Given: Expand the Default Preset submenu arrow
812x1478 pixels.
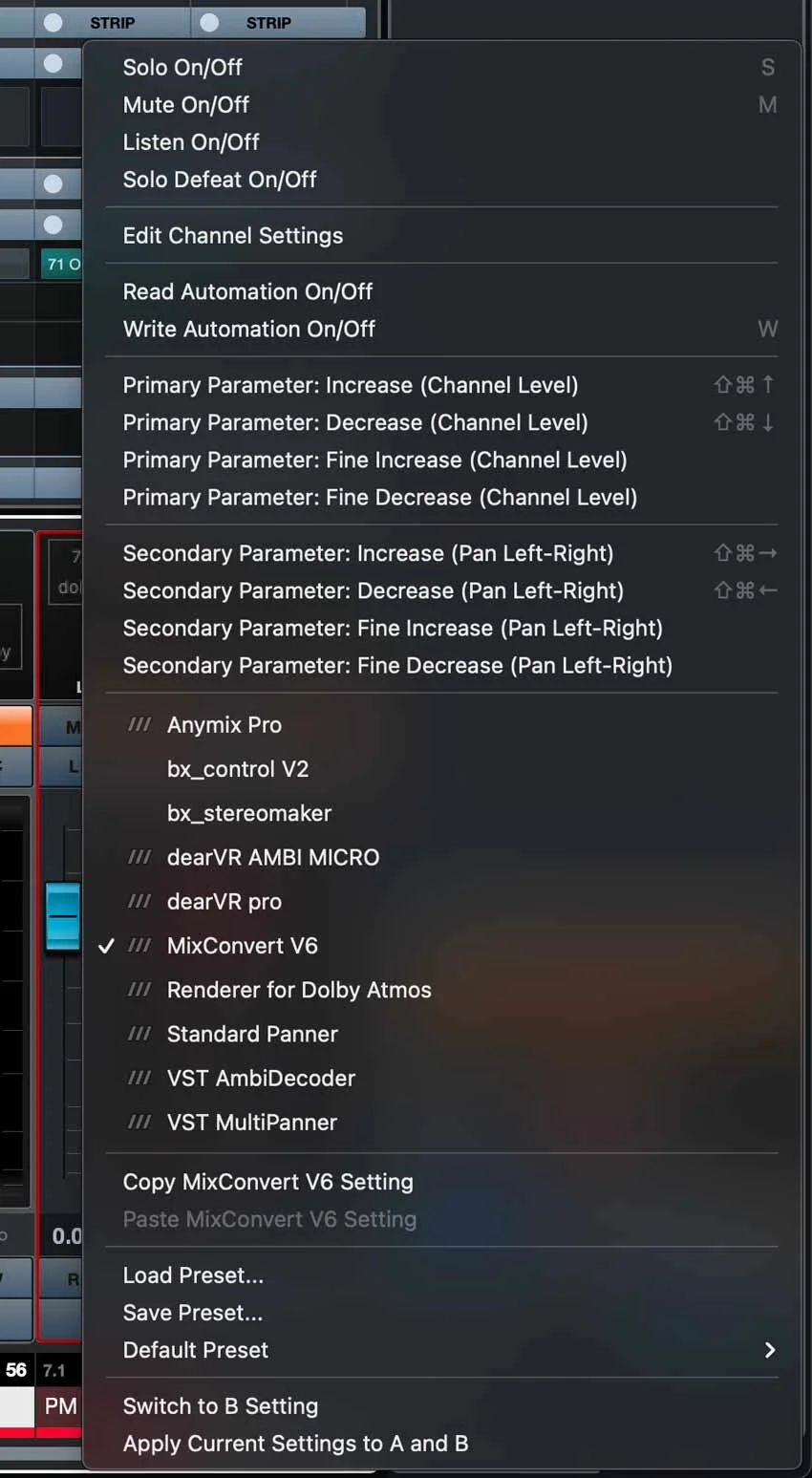Looking at the screenshot, I should (x=769, y=1350).
